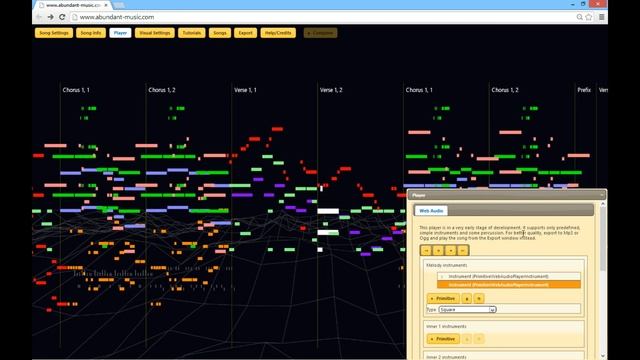
Task: Open Visual Settings
Action: click(x=155, y=33)
